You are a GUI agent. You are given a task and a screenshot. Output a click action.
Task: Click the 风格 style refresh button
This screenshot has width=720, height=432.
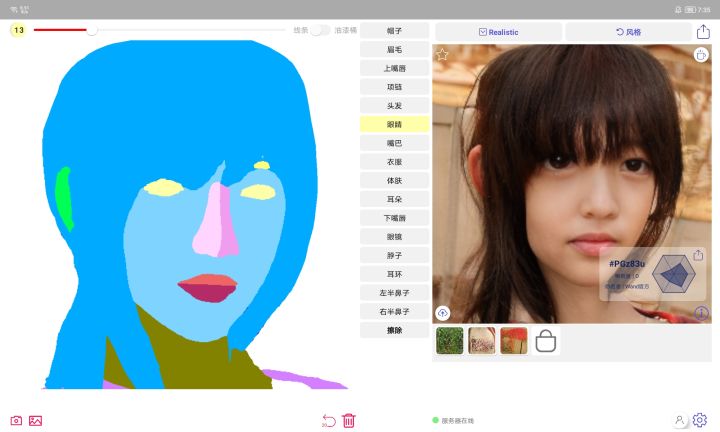pos(628,32)
